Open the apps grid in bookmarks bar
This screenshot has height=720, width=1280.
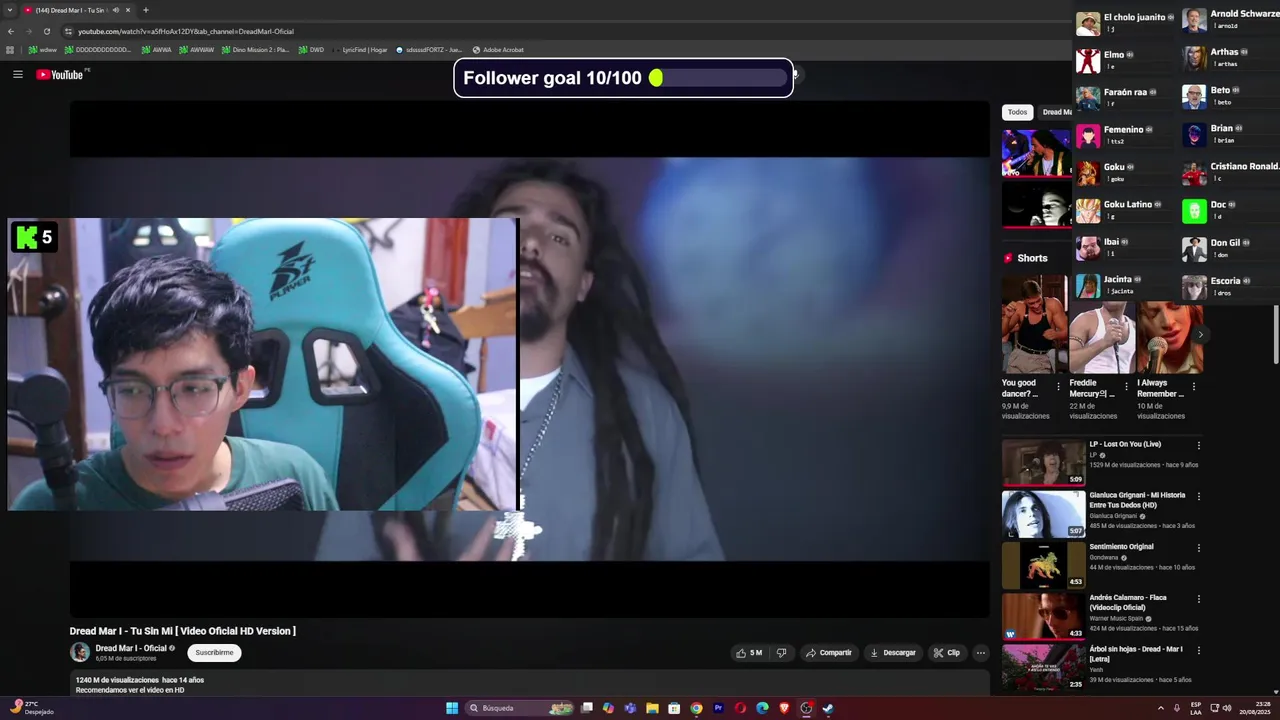tap(10, 49)
